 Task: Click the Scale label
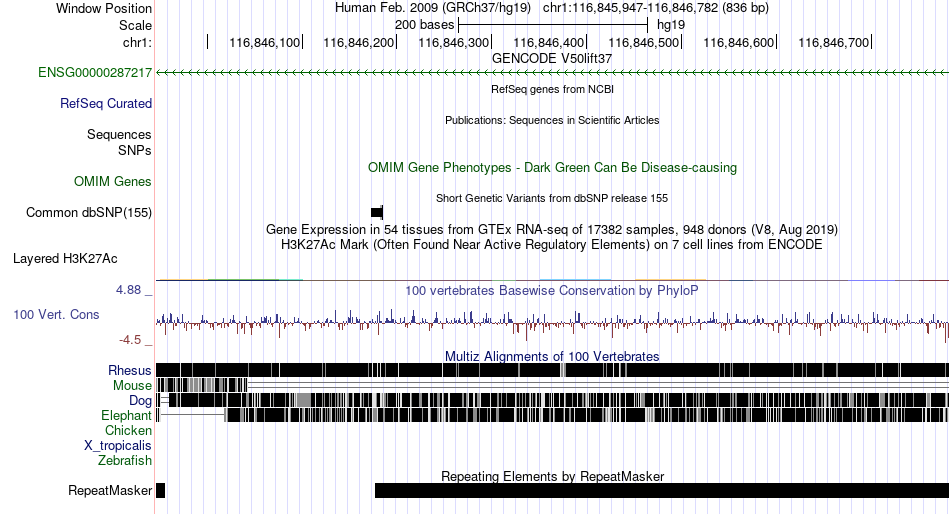coord(135,25)
